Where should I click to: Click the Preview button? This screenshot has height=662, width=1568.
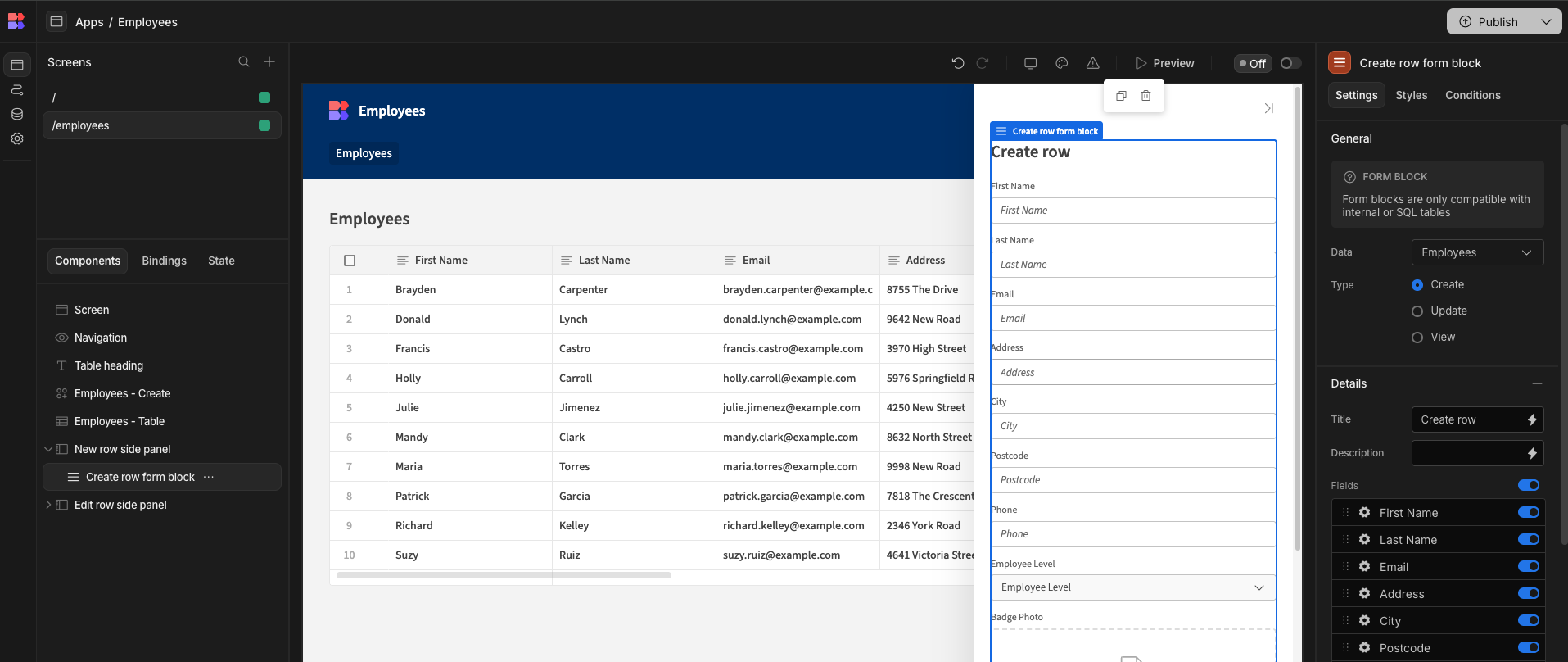1164,63
